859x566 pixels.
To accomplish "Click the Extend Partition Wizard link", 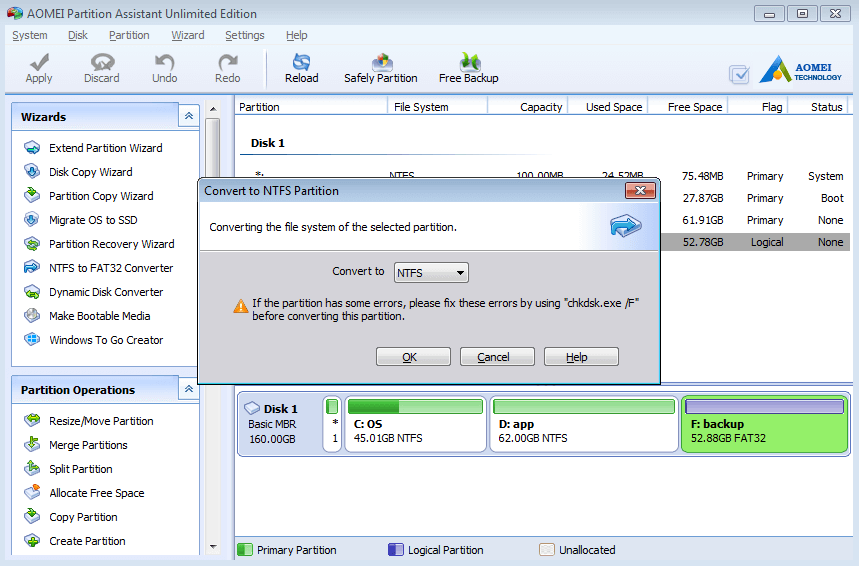I will [106, 148].
